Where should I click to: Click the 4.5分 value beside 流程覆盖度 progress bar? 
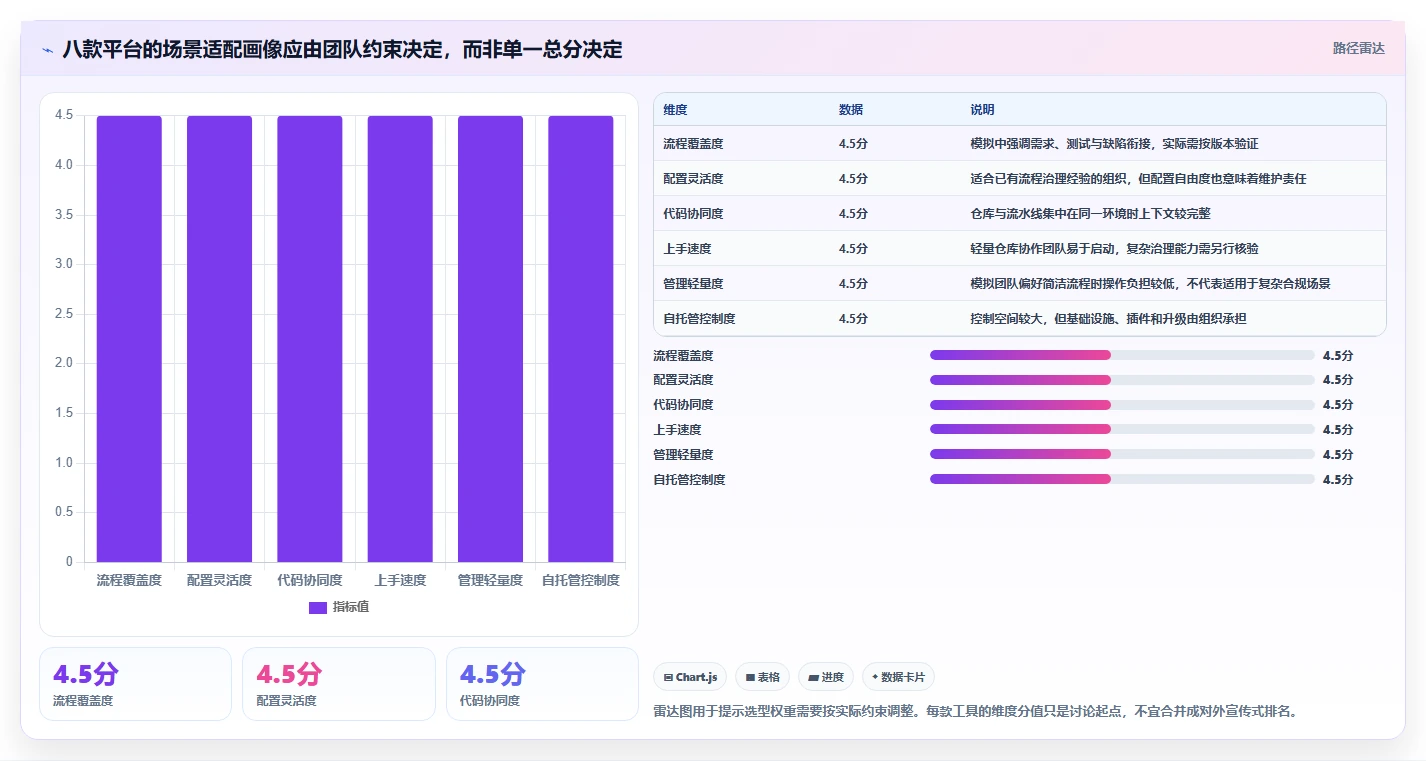[1337, 355]
